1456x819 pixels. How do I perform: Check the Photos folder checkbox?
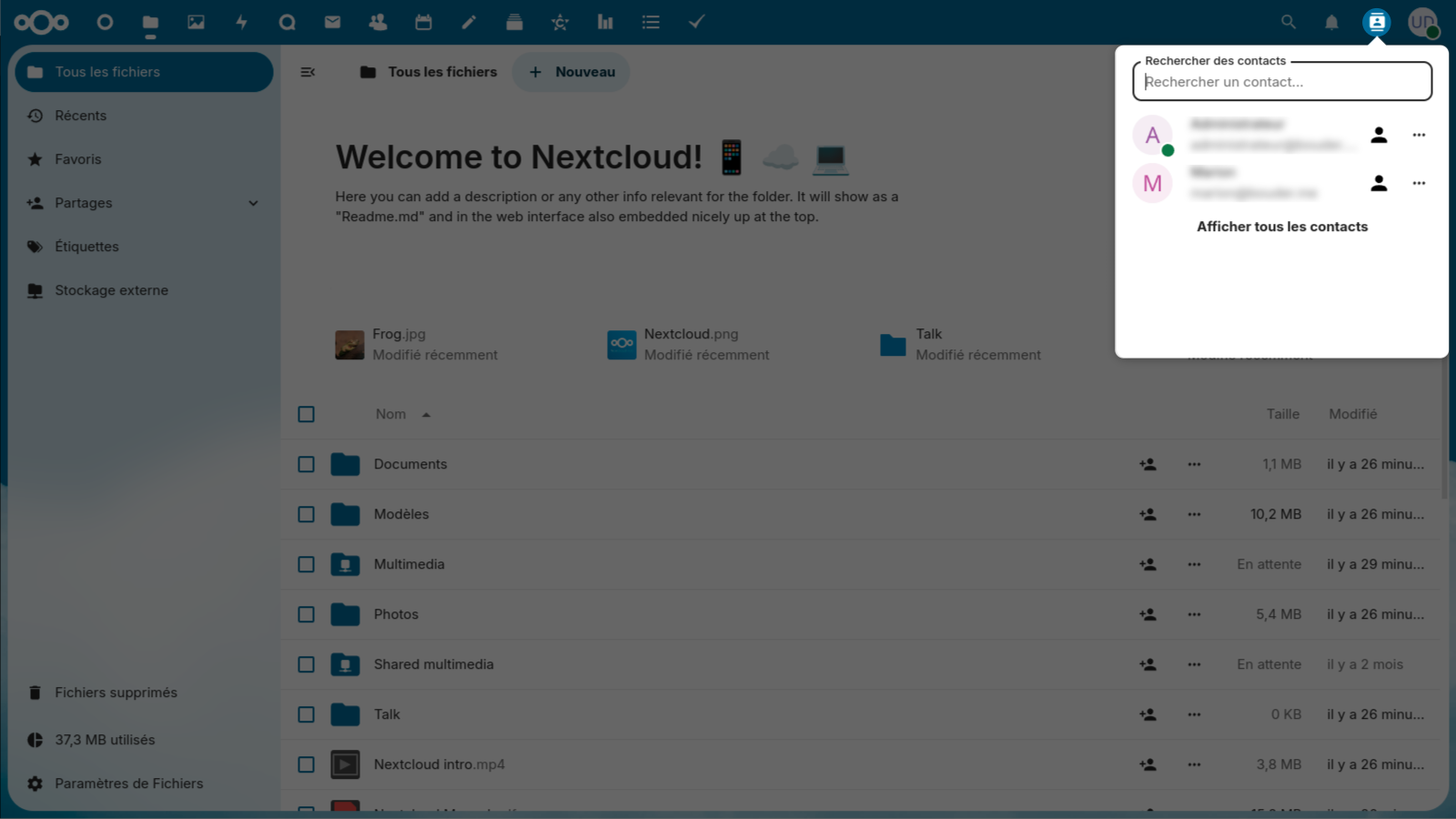tap(307, 614)
